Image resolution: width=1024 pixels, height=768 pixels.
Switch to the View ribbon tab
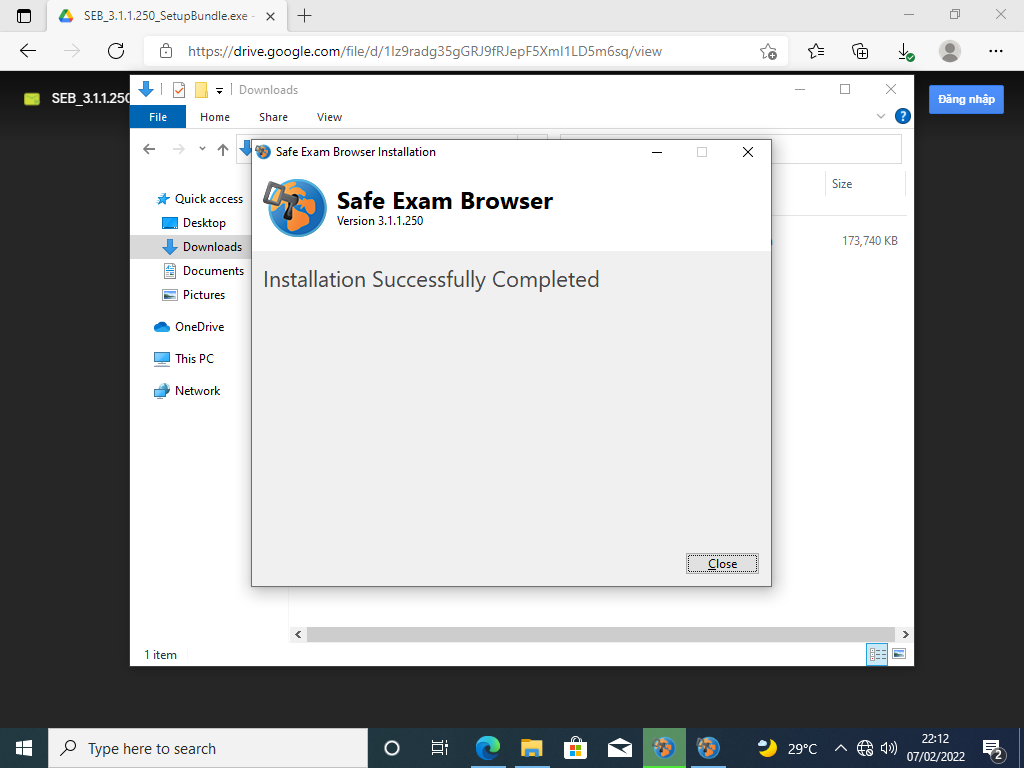coord(329,117)
